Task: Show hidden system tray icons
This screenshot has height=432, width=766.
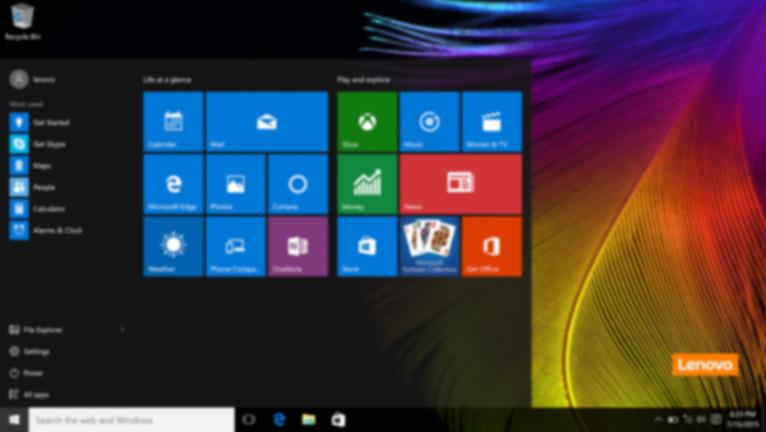Action: pyautogui.click(x=658, y=419)
